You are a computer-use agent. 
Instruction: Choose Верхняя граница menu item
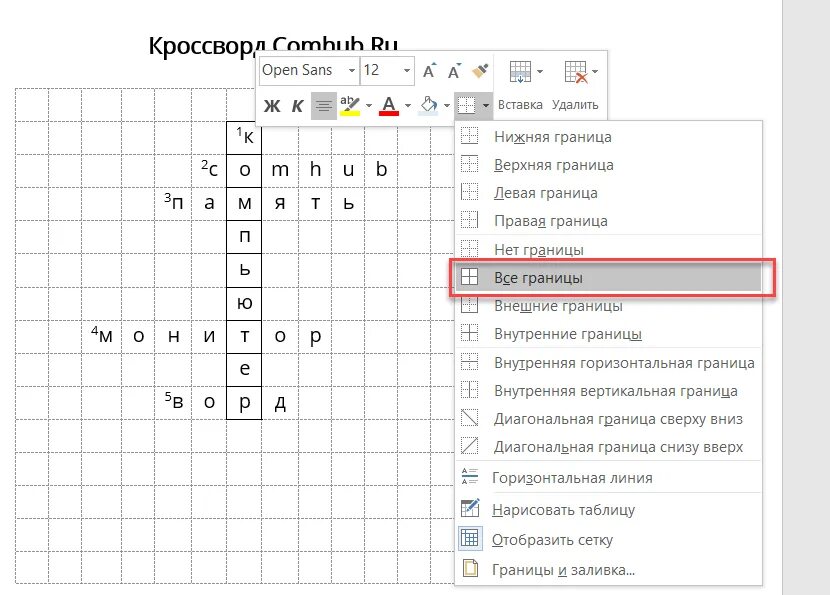(609, 165)
